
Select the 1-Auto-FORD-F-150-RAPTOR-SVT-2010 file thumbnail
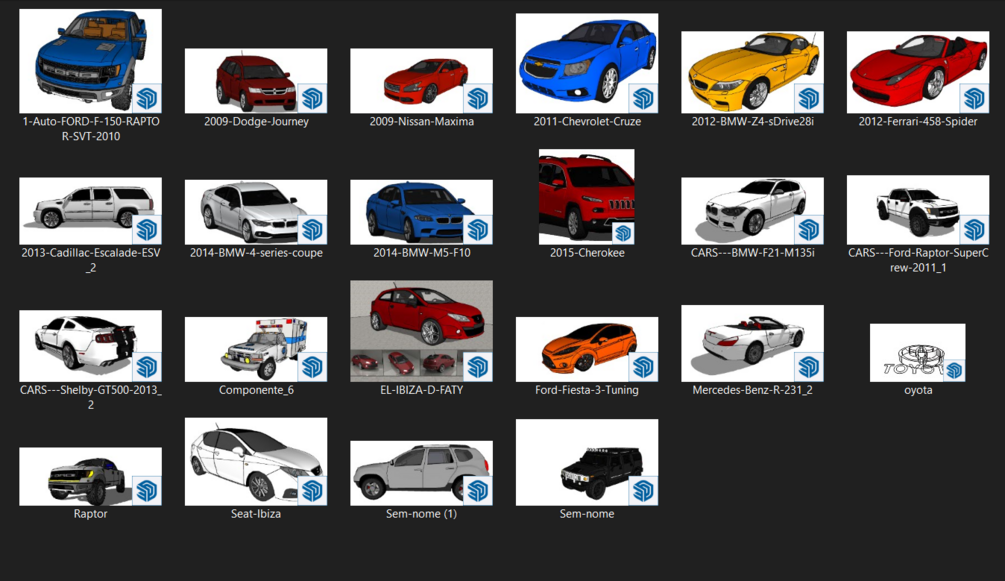pos(90,61)
